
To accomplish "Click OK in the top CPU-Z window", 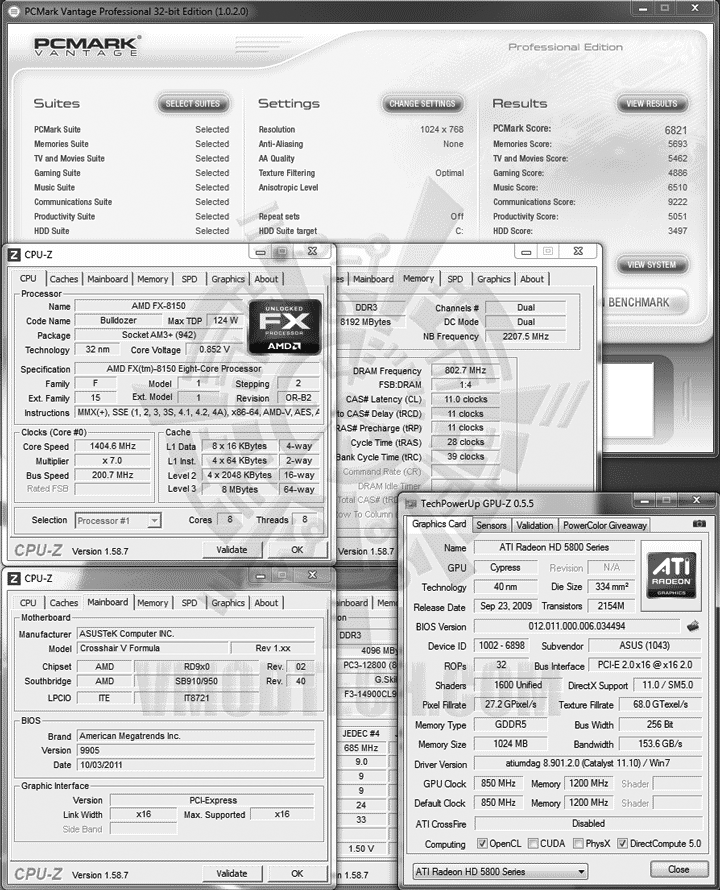I will click(x=297, y=549).
